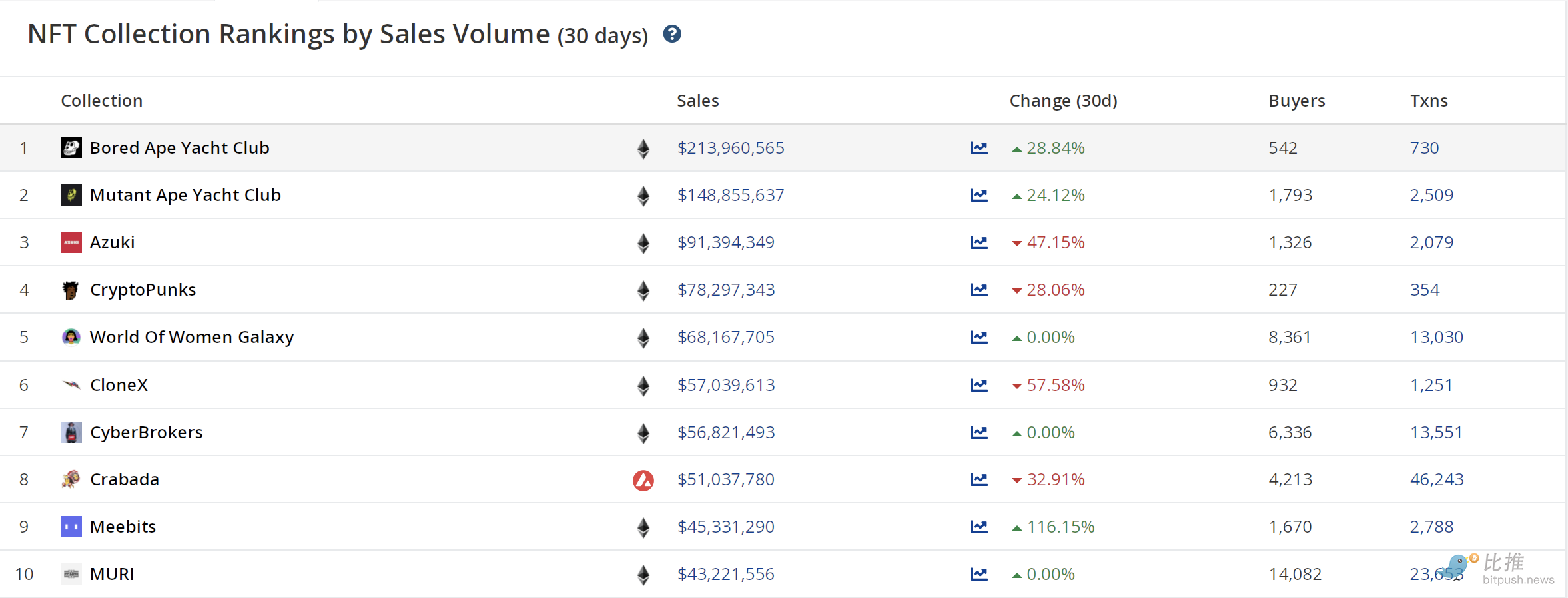Click transactions count 730
The height and width of the screenshot is (598, 1568).
pyautogui.click(x=1425, y=148)
